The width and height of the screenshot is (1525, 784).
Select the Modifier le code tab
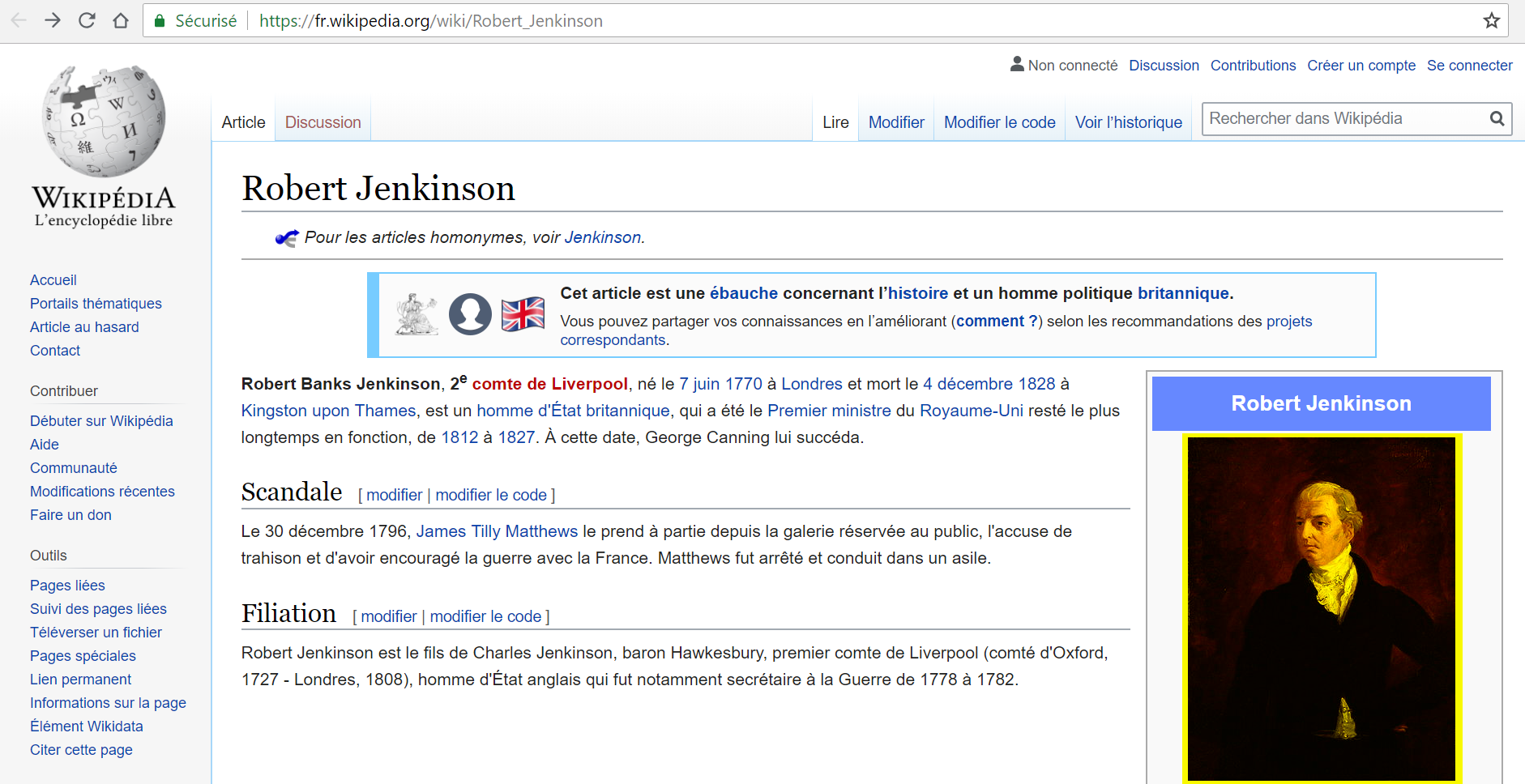tap(999, 122)
